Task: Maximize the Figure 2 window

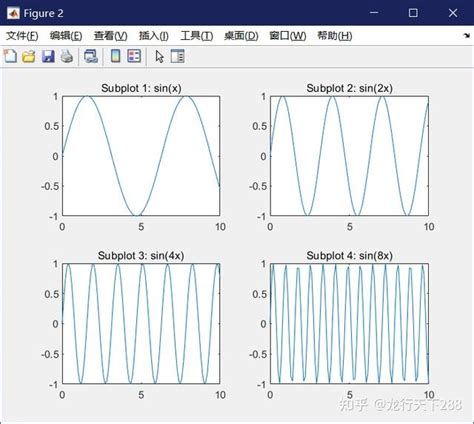Action: (x=413, y=13)
